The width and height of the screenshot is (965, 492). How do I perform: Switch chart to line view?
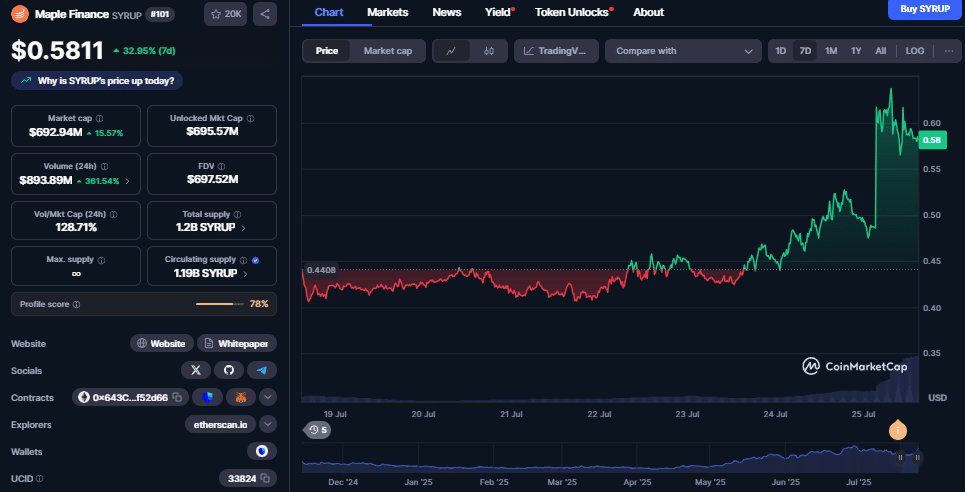[451, 51]
